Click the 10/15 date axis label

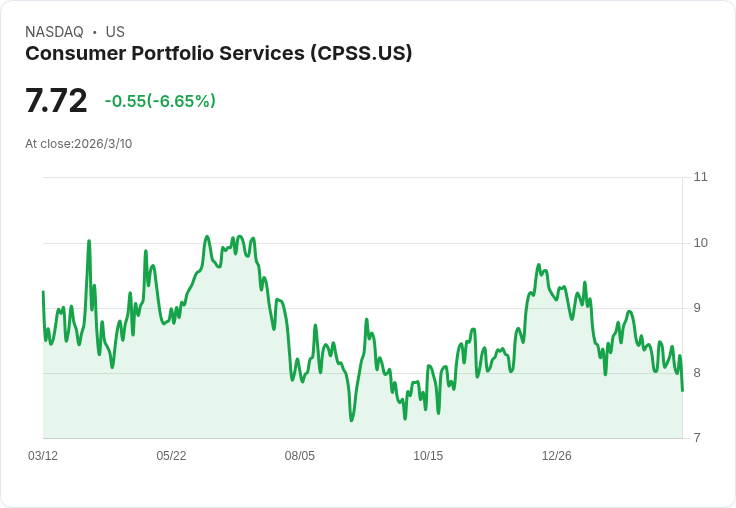pyautogui.click(x=428, y=455)
